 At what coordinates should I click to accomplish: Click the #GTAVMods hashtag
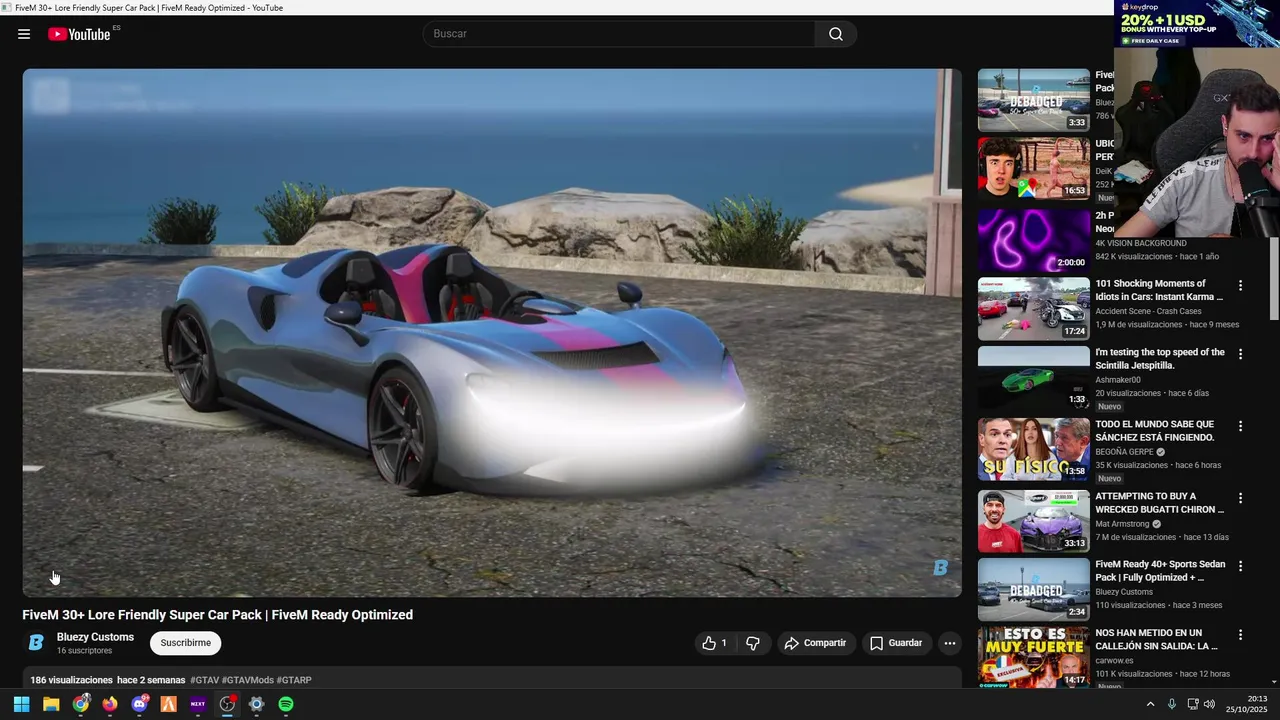[x=248, y=680]
